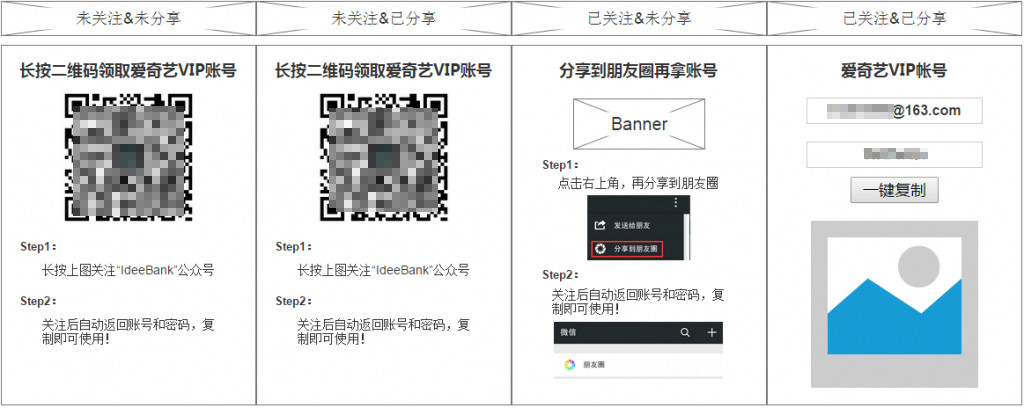Open the 已关注&已分享 tab header
Screen dimensions: 1024x408
tap(895, 18)
